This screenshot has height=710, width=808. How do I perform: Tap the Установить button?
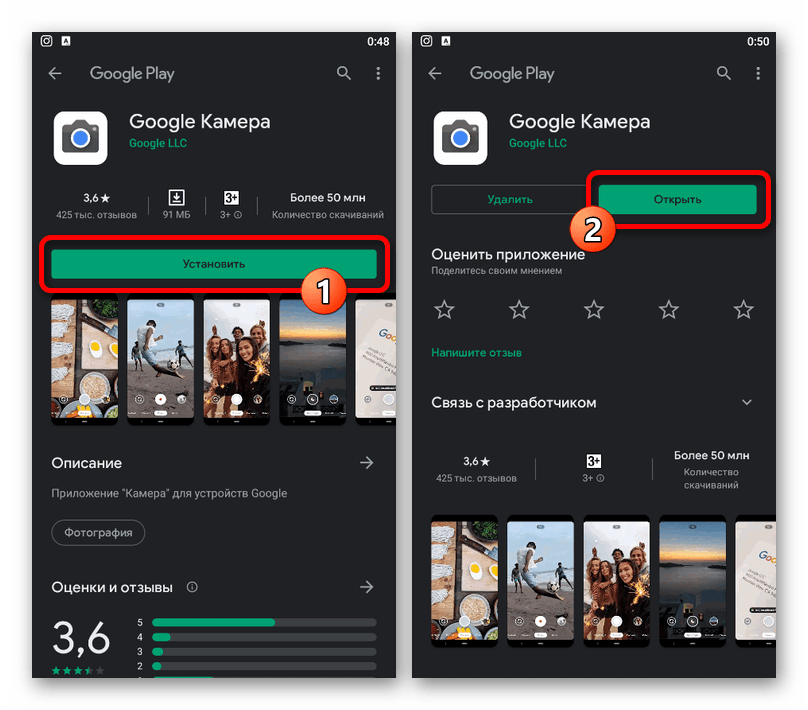point(214,264)
